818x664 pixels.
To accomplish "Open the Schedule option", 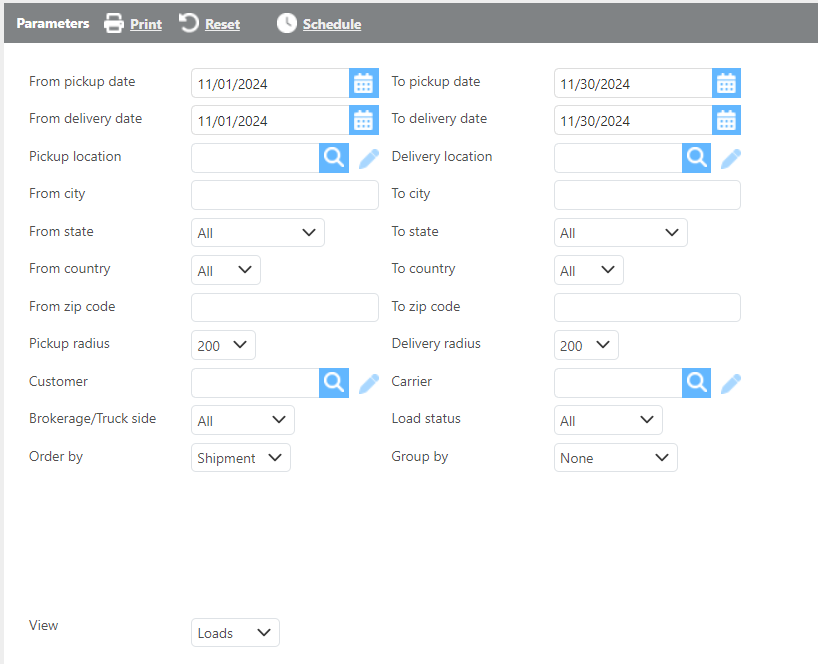I will tap(331, 24).
